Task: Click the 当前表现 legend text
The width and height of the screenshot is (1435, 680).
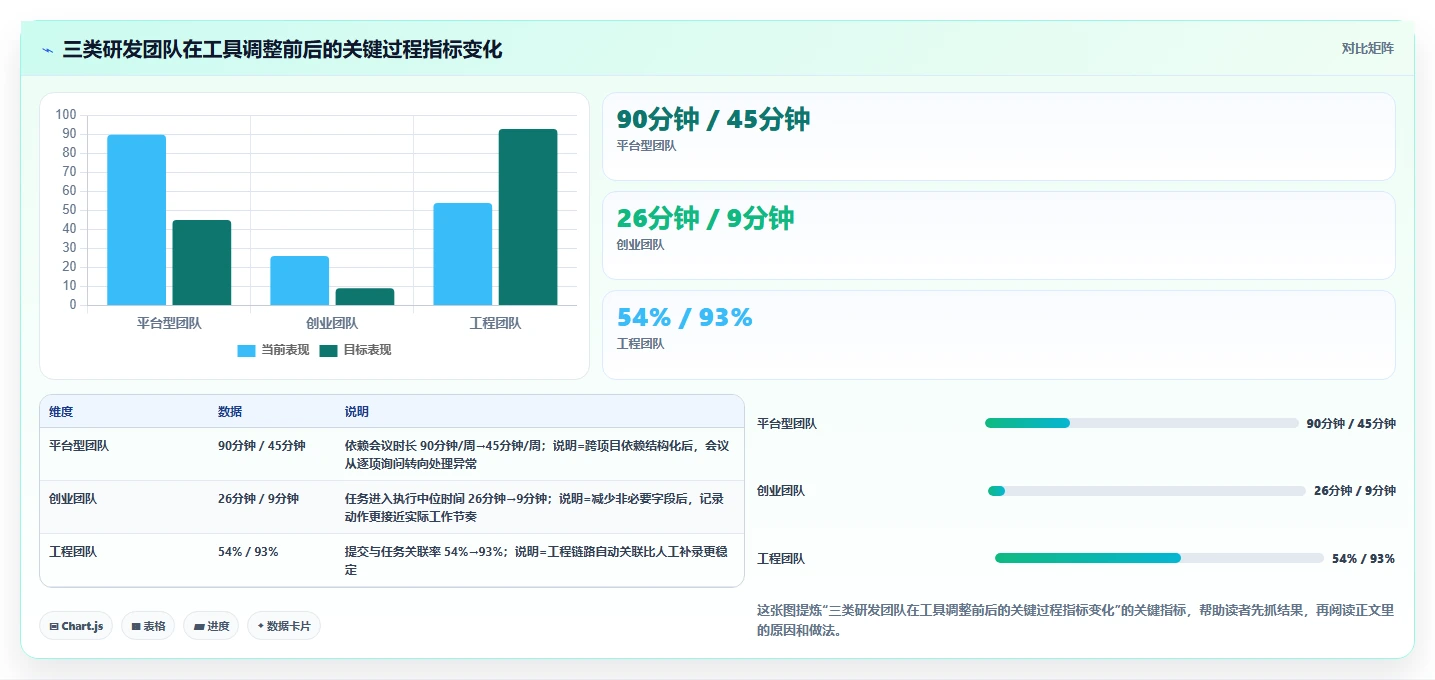Action: [x=285, y=350]
